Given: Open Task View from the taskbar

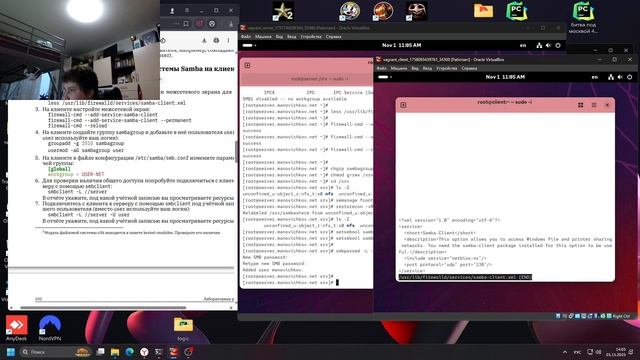Looking at the screenshot, I should (x=100, y=352).
